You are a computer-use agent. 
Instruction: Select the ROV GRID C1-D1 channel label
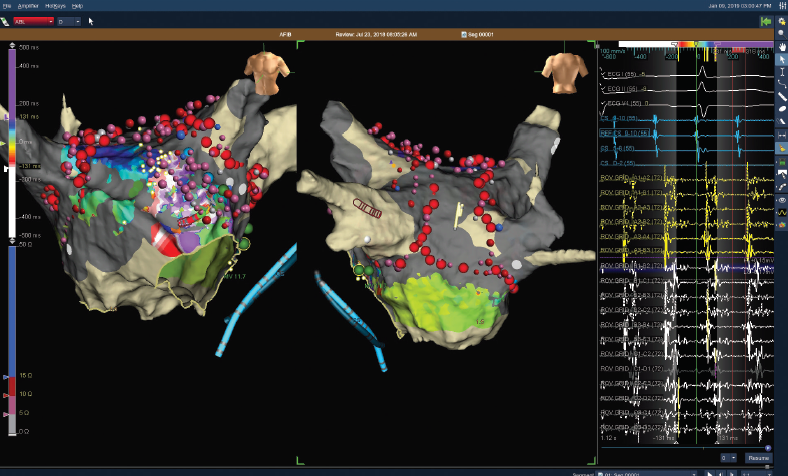pos(631,368)
